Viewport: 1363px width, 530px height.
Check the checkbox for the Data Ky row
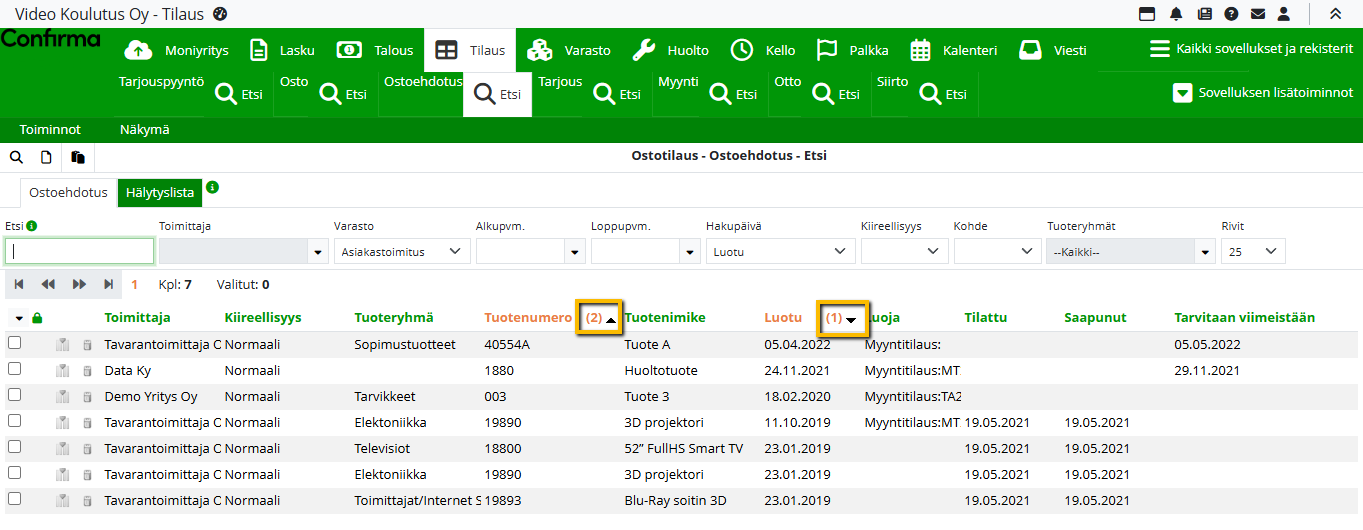coord(14,369)
